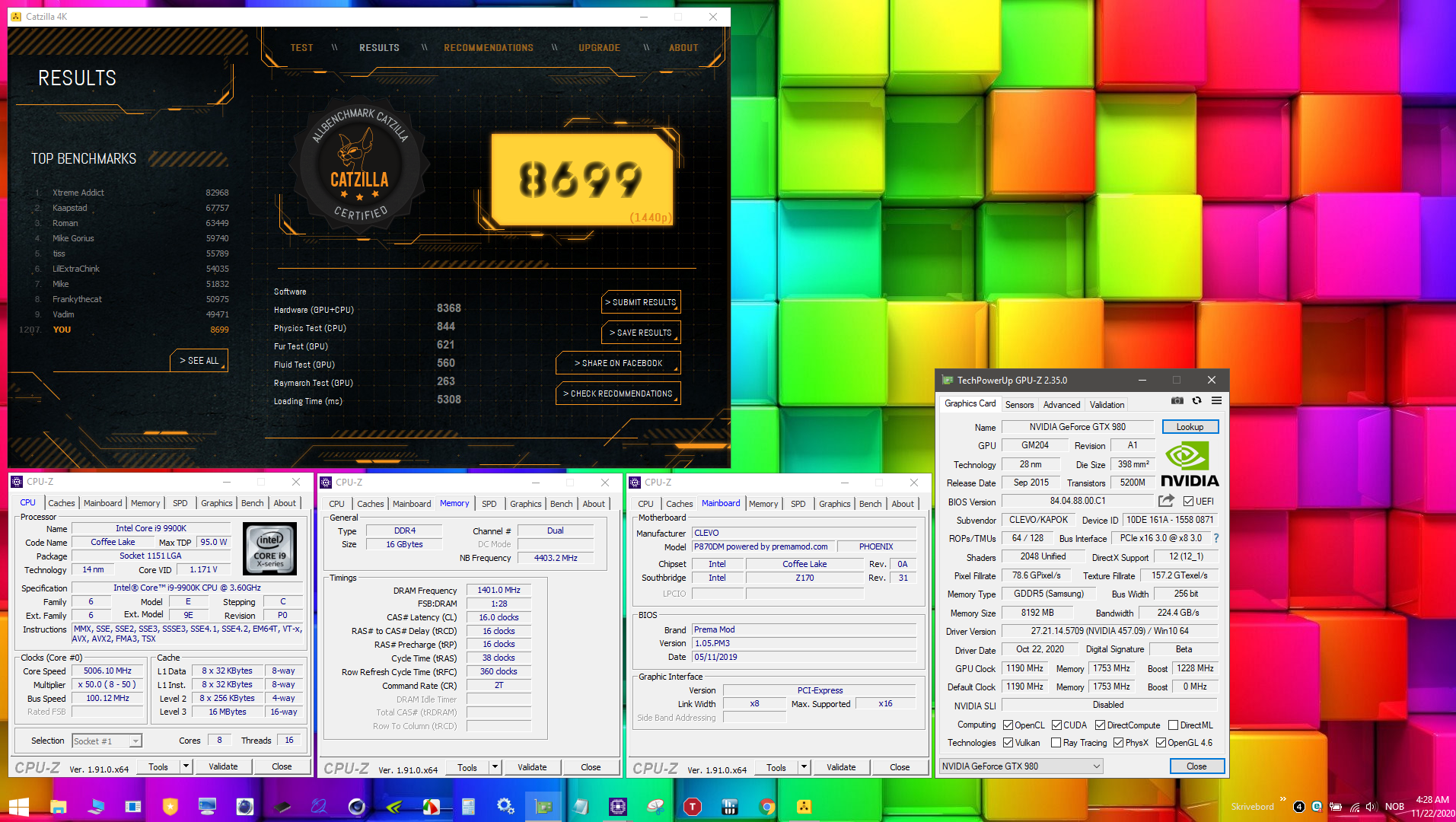
Task: Open the Validation tab in GPU-Z
Action: pyautogui.click(x=1106, y=405)
